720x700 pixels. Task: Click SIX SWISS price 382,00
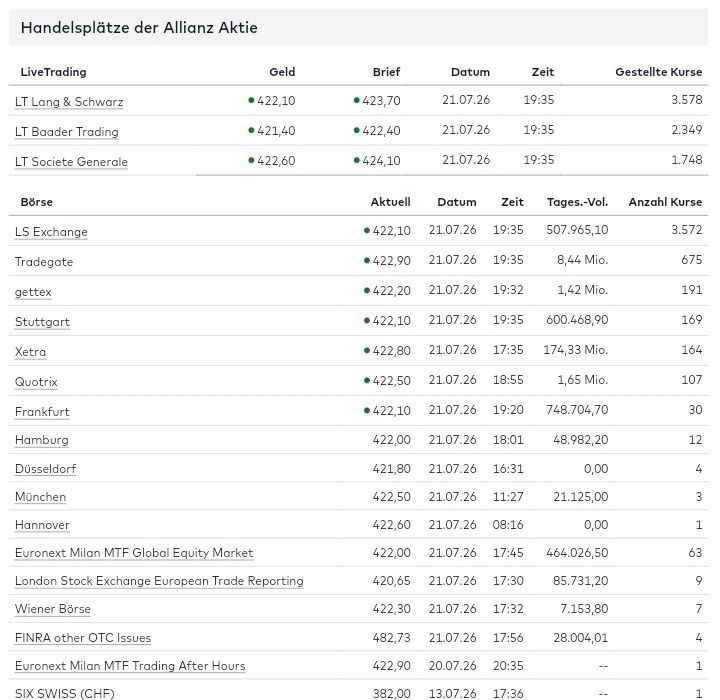point(392,694)
